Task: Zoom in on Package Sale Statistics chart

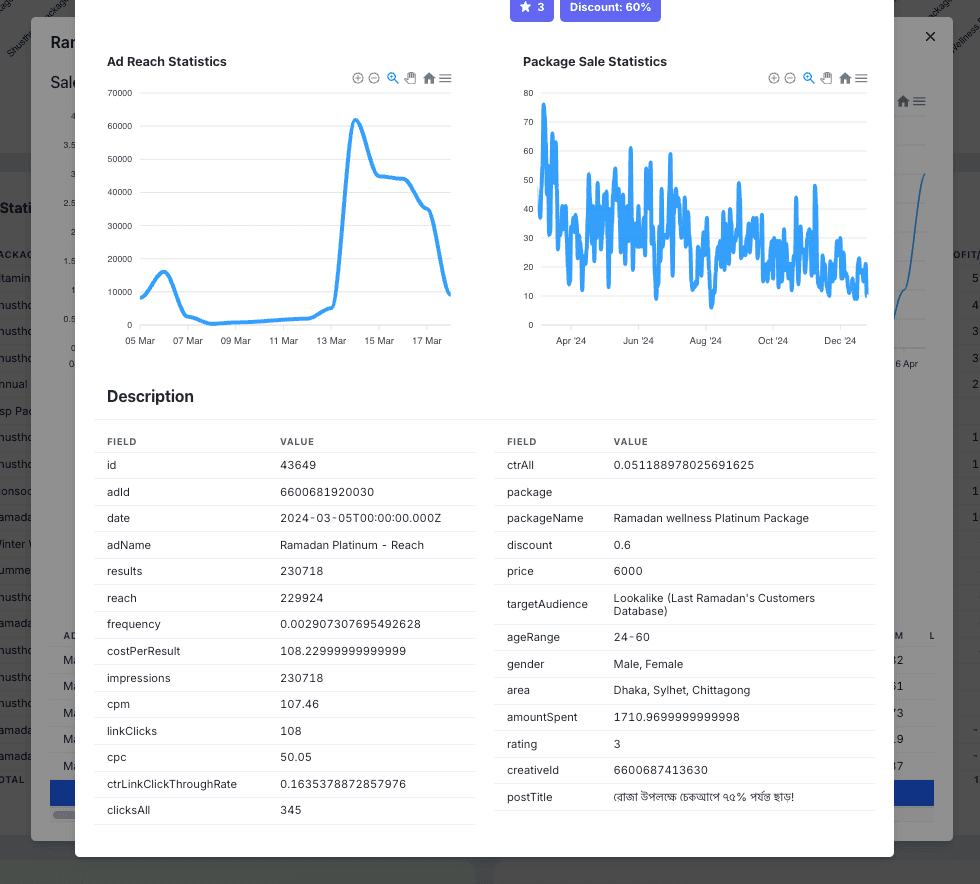Action: point(774,78)
